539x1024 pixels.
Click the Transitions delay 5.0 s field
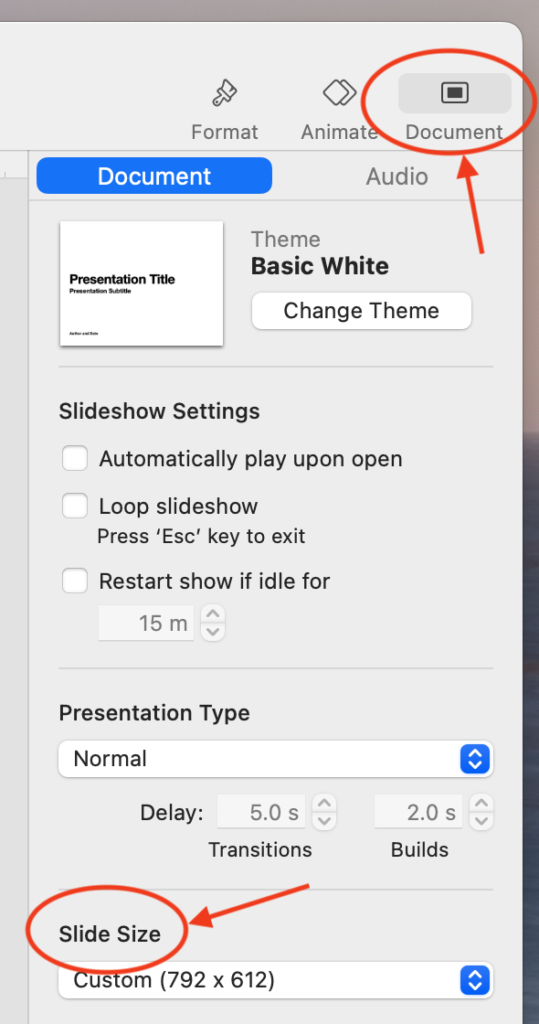[261, 812]
